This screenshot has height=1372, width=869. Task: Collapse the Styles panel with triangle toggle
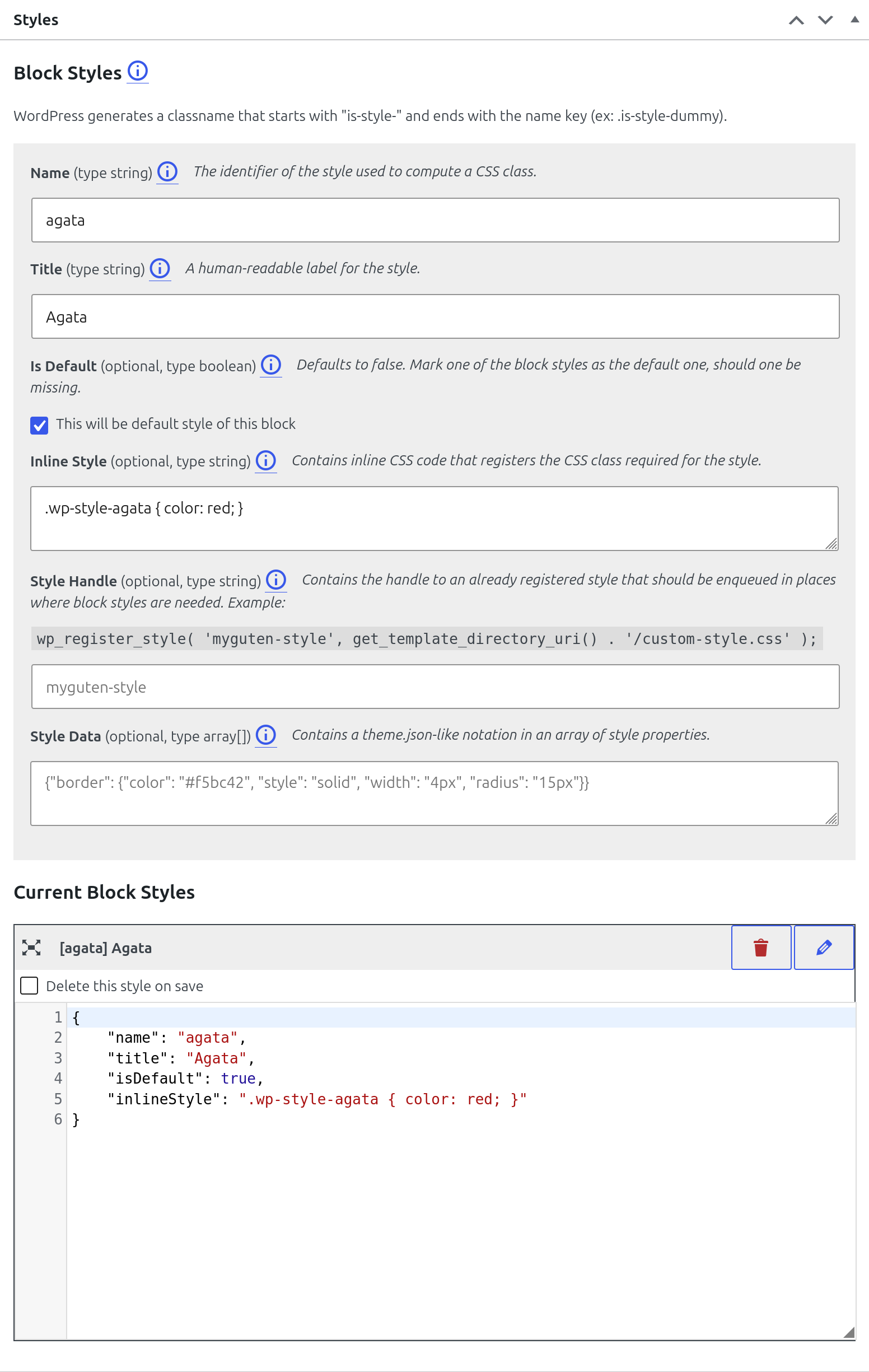855,20
